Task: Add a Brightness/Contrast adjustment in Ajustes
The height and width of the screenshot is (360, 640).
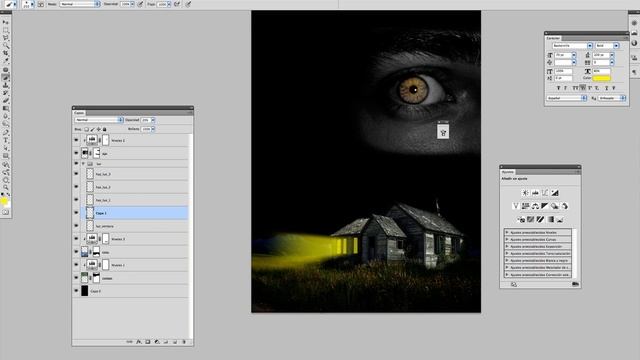Action: [x=525, y=193]
